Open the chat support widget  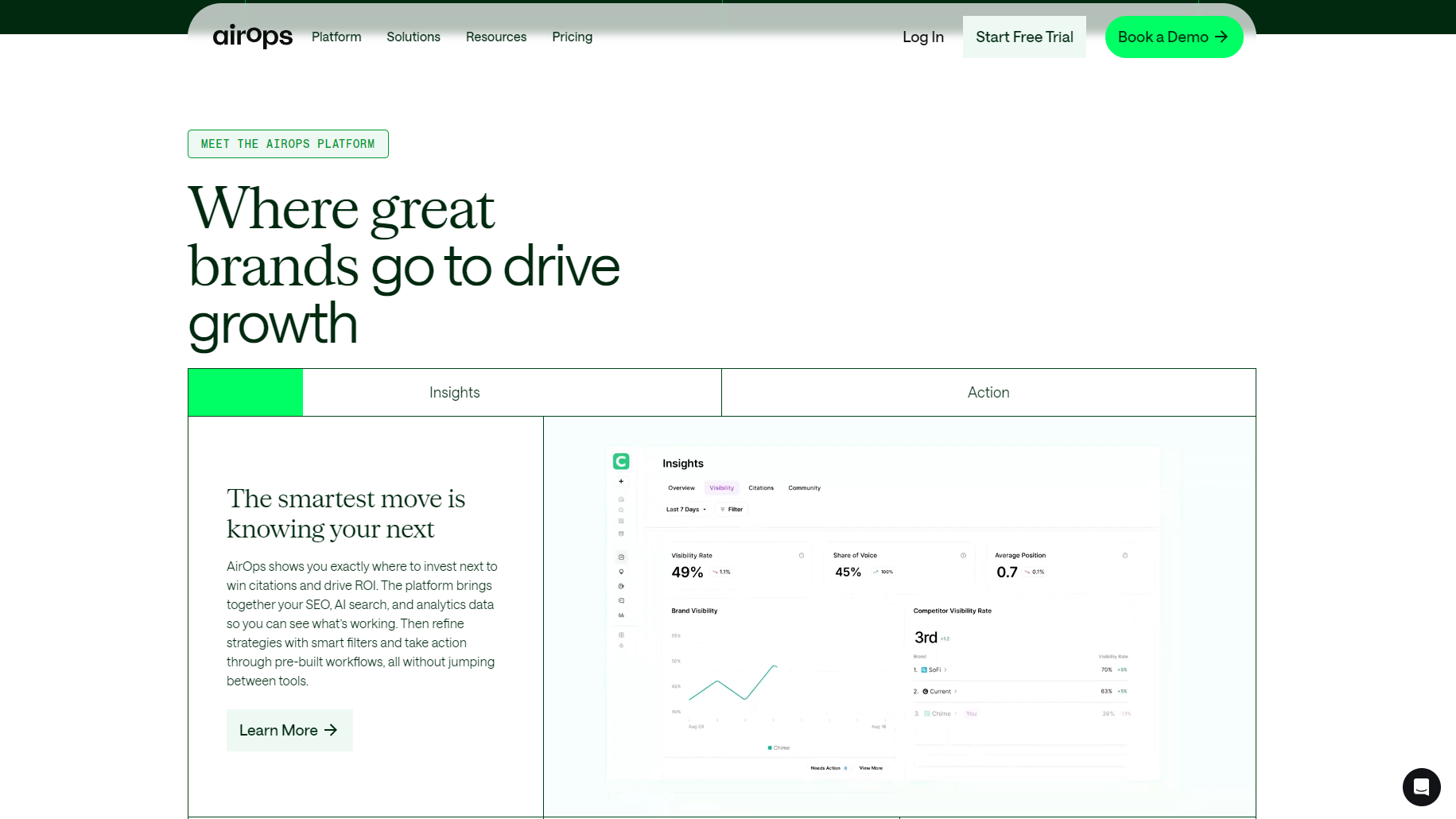(1421, 787)
